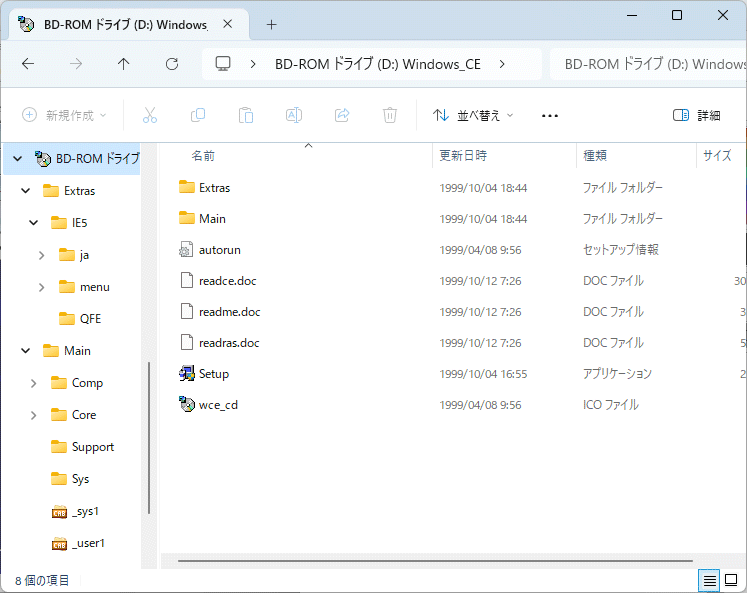Screen dimensions: 747x593
Task: Open the See more options menu
Action: 550,116
